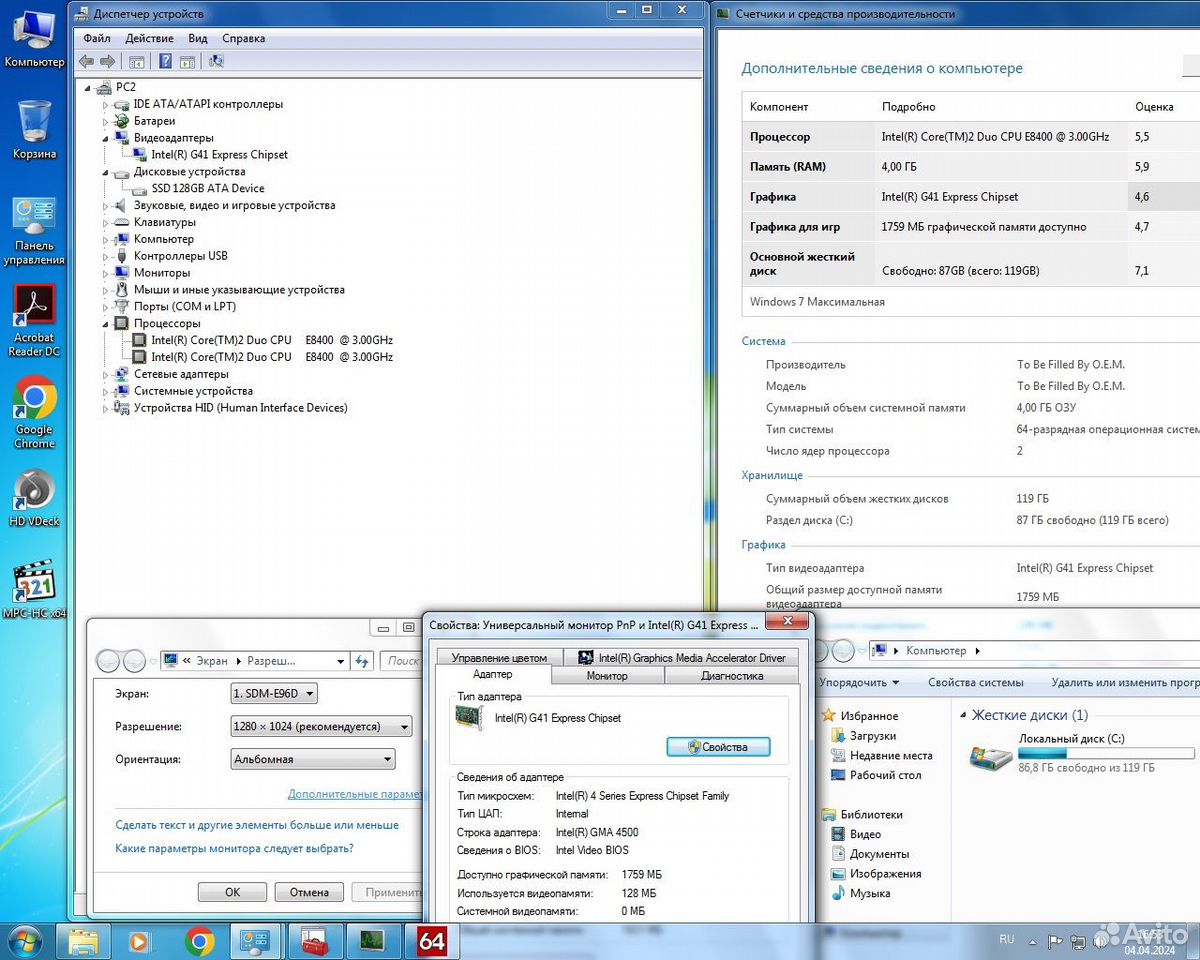Click Свойства системы in Explorer toolbar
Image resolution: width=1200 pixels, height=960 pixels.
pos(975,682)
